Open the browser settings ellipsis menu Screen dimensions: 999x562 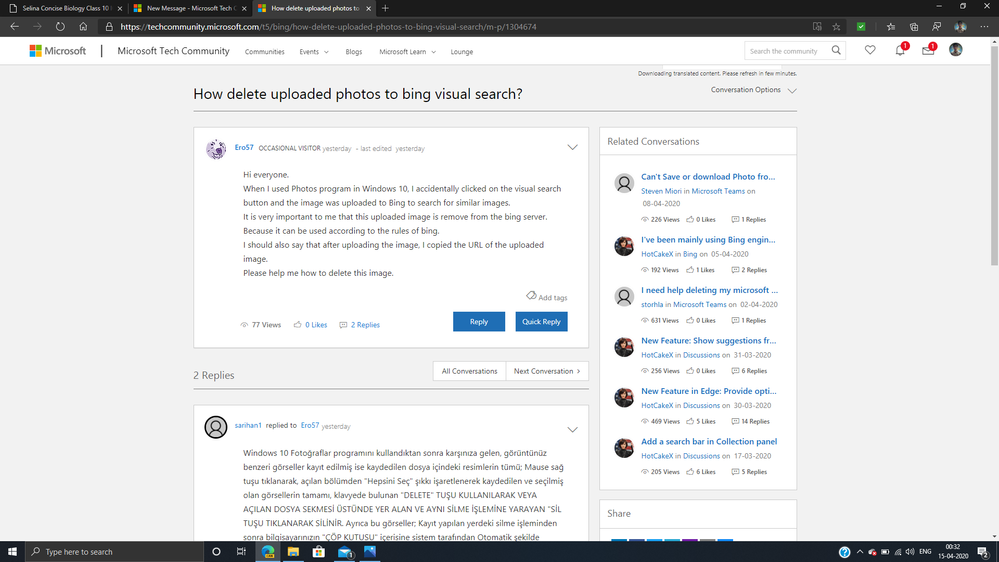coord(984,27)
